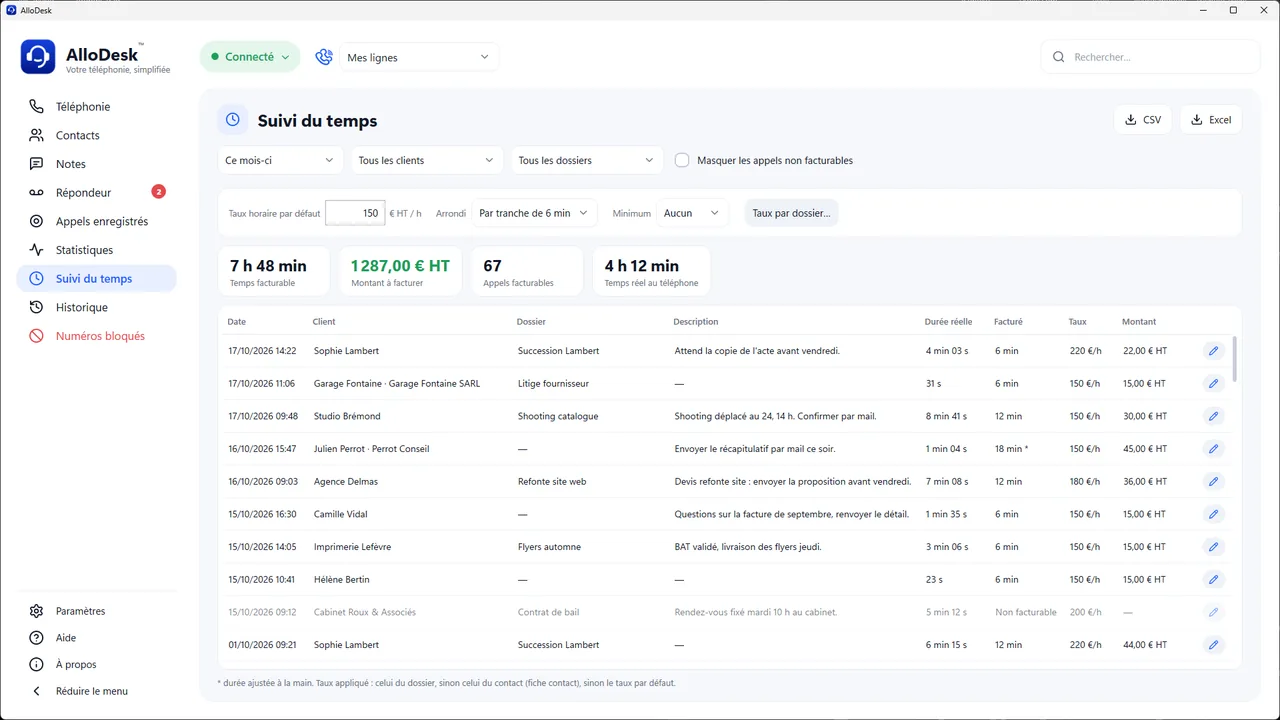Click the Rechercher search field
Image resolution: width=1280 pixels, height=720 pixels.
[x=1150, y=57]
